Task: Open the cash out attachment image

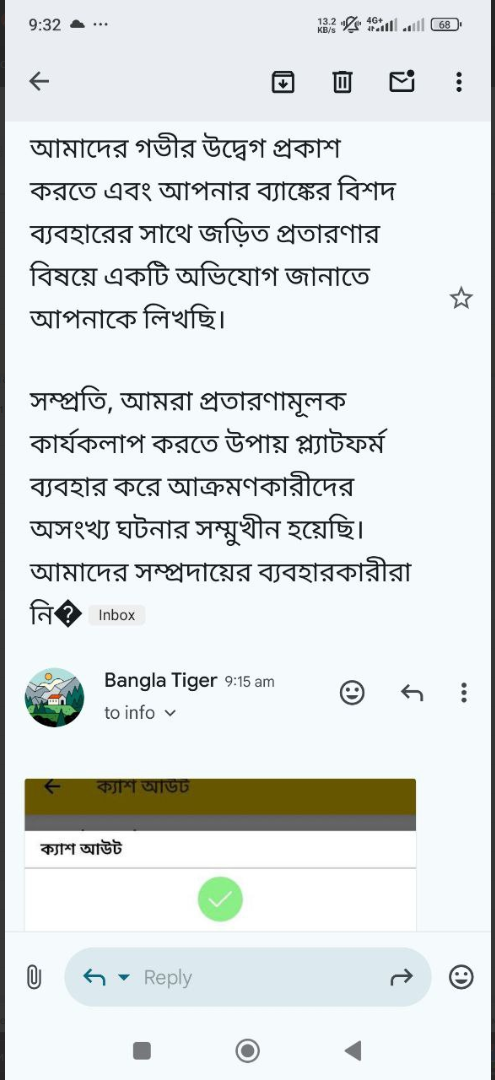Action: 220,855
